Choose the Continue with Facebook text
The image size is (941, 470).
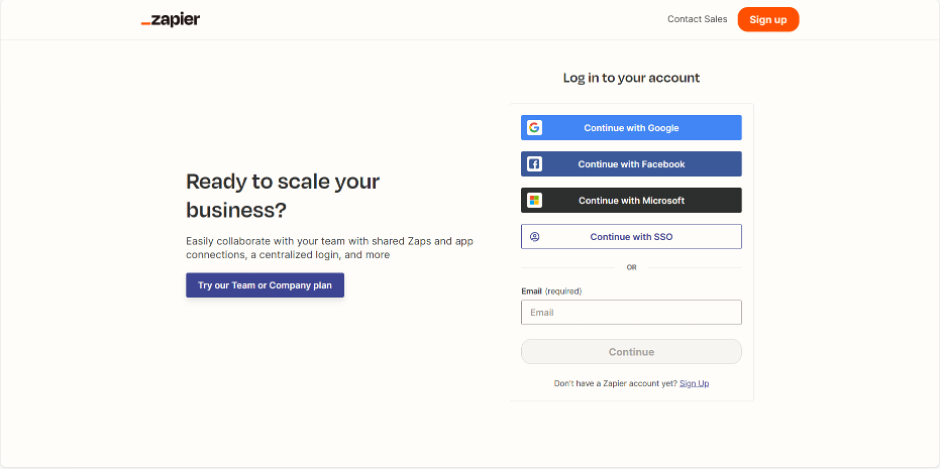click(631, 164)
